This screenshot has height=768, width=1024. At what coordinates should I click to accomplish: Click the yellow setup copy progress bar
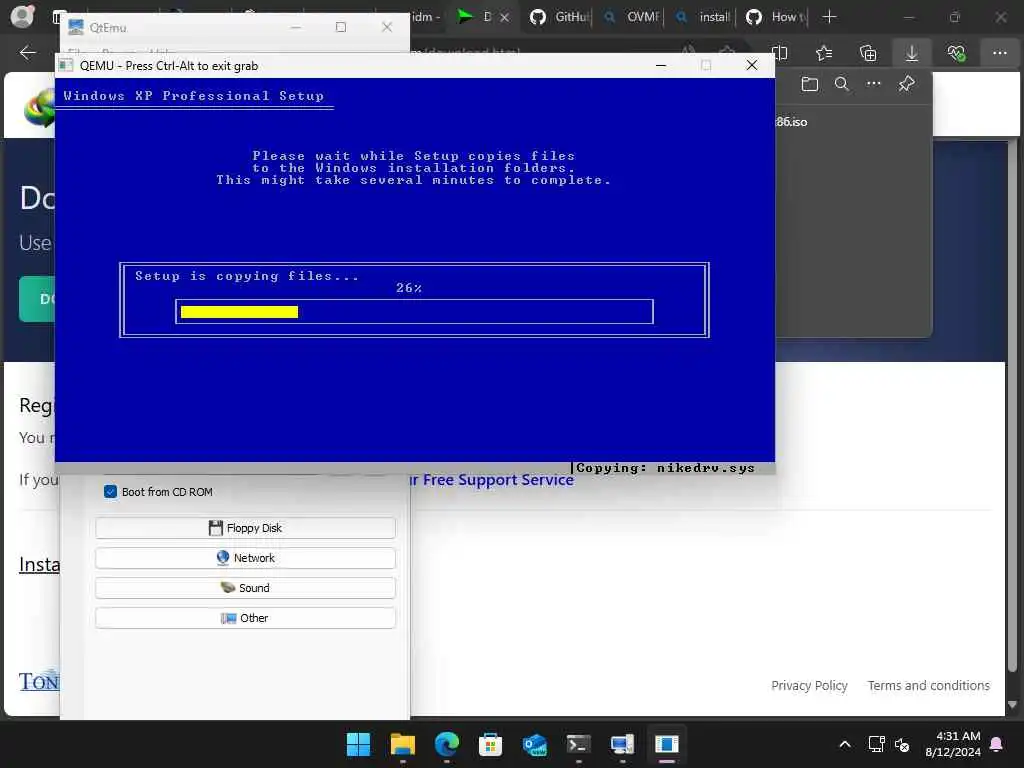(239, 312)
